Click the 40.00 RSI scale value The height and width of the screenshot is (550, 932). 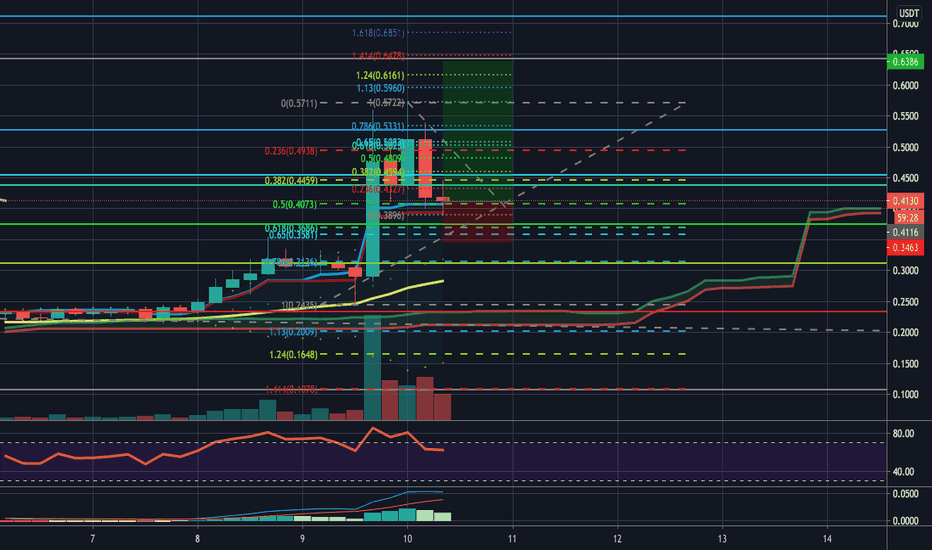click(903, 472)
